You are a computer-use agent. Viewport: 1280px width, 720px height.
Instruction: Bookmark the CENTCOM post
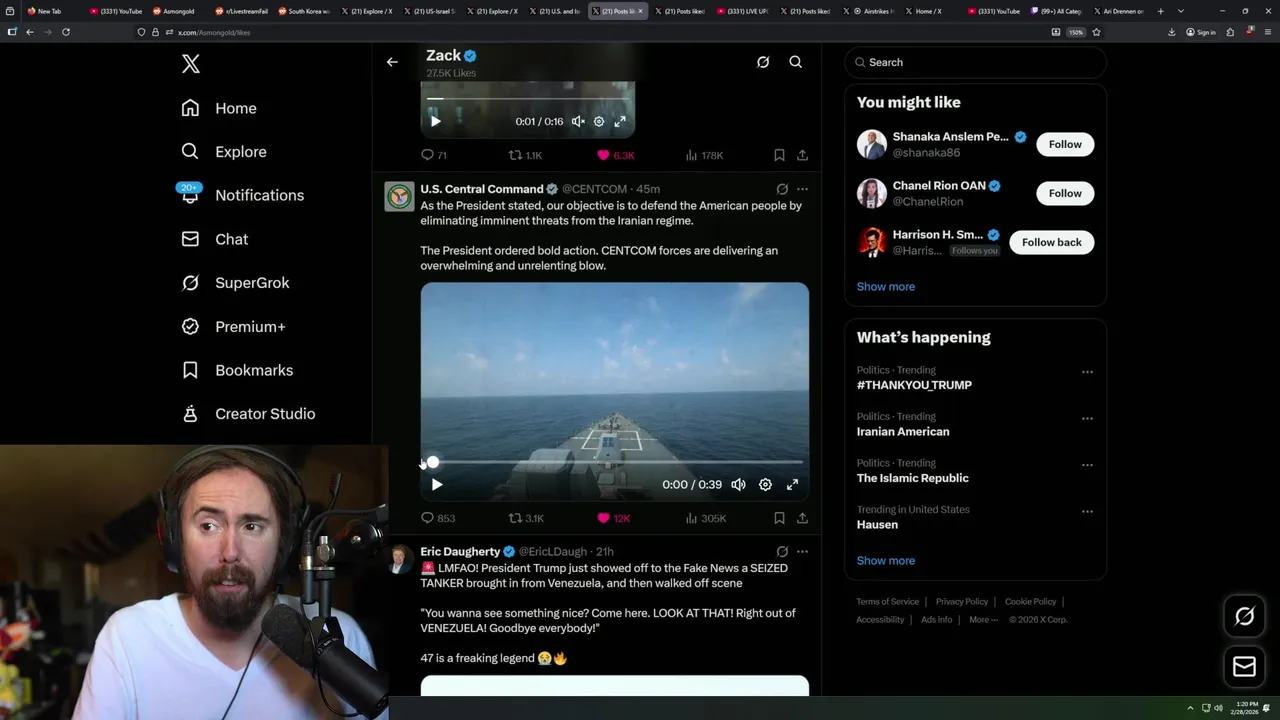[x=779, y=518]
